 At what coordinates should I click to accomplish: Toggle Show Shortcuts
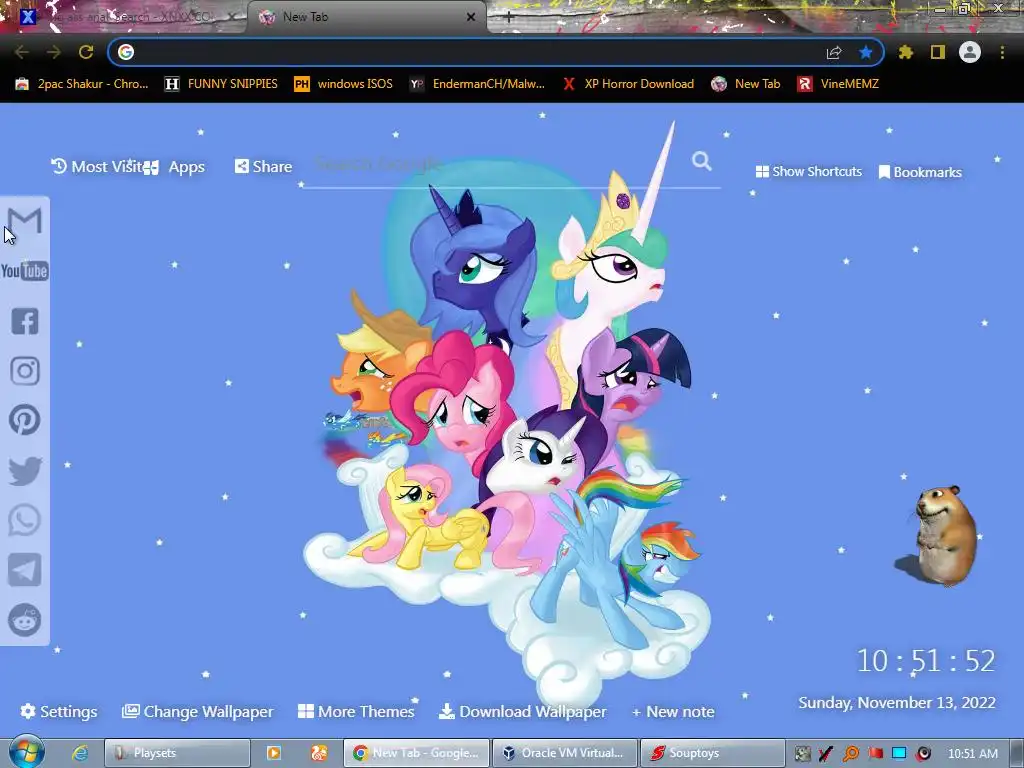[x=808, y=171]
